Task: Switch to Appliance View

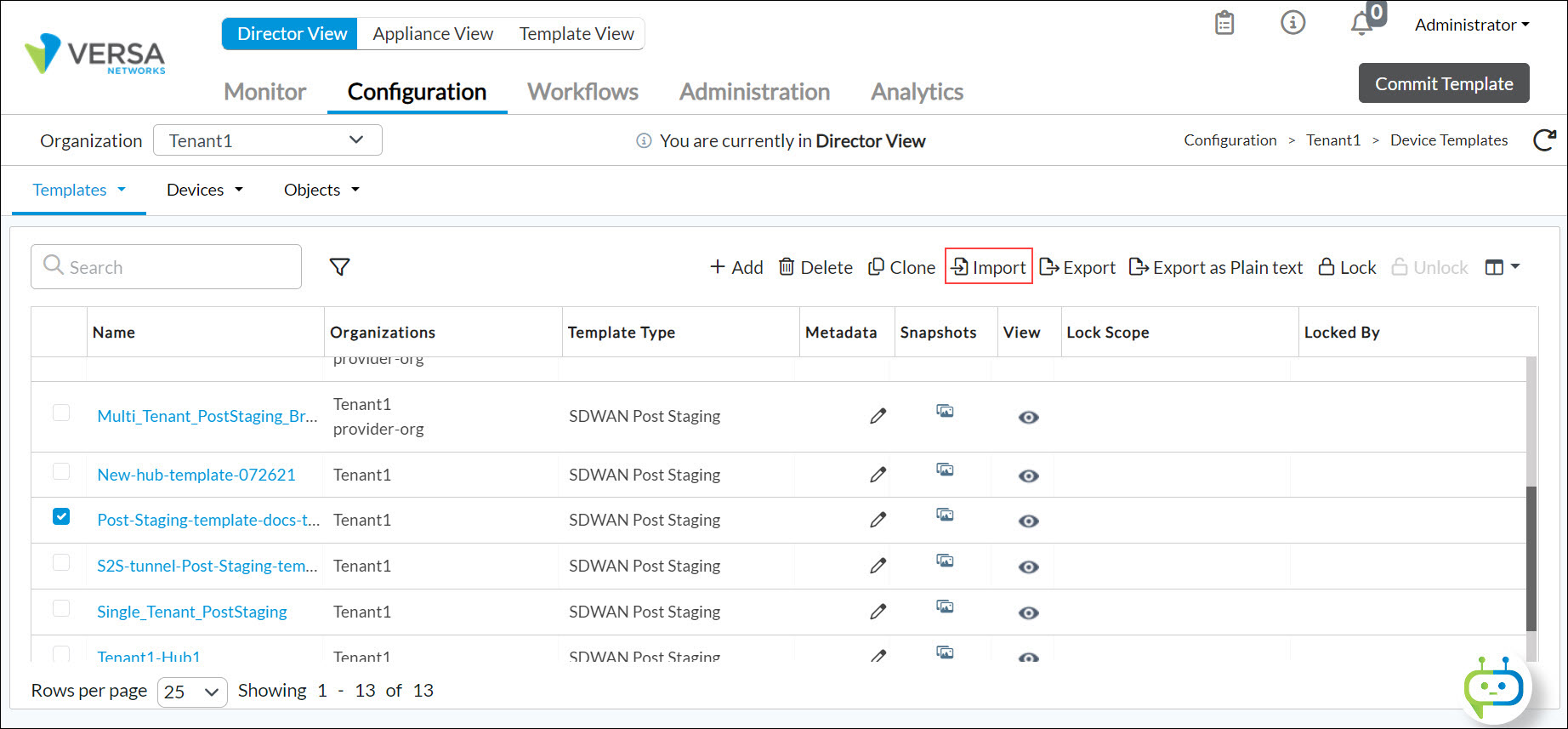Action: tap(433, 34)
